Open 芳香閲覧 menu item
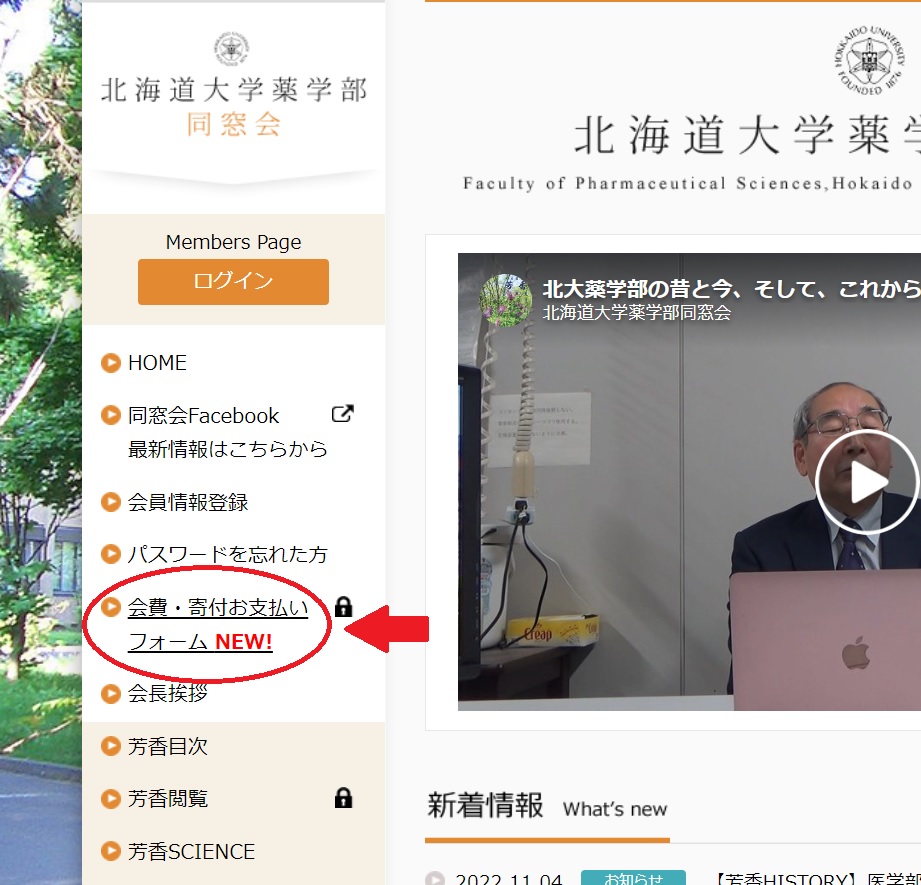This screenshot has width=921, height=885. pos(167,799)
